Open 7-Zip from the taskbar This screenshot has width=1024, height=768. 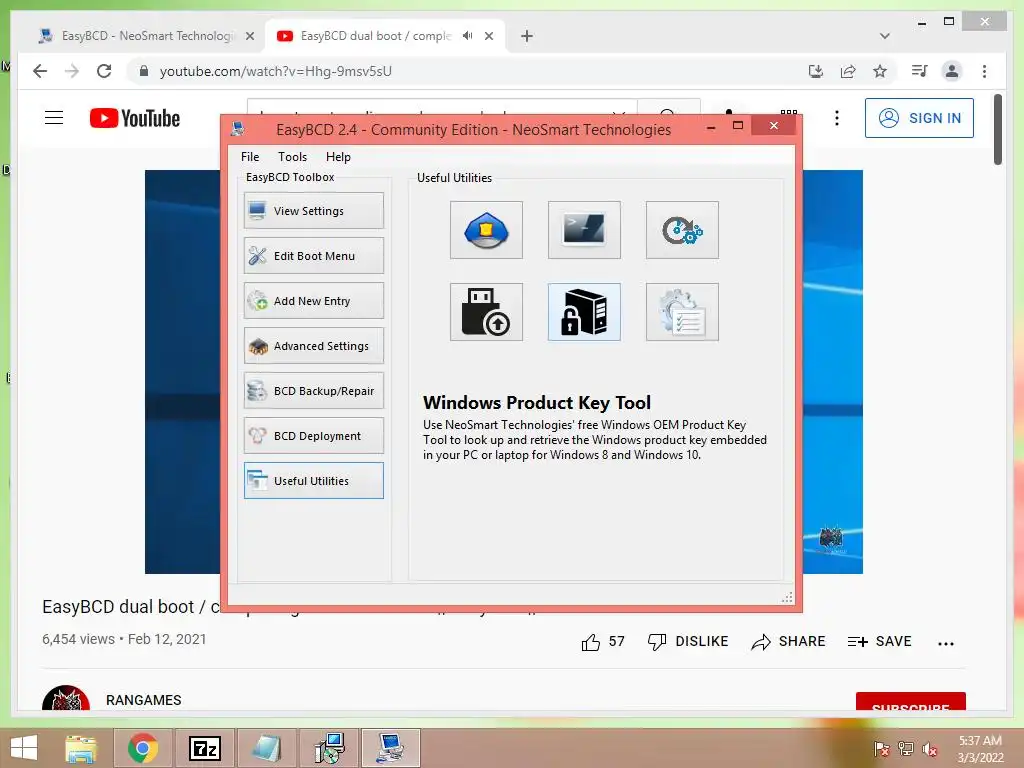tap(204, 748)
